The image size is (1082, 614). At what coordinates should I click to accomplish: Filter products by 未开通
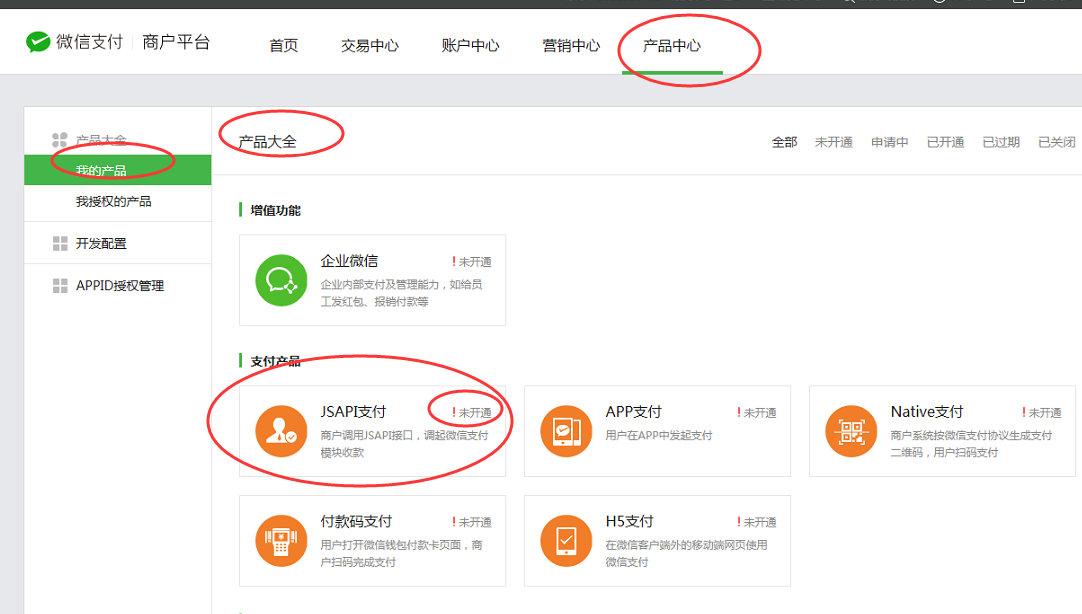[834, 142]
